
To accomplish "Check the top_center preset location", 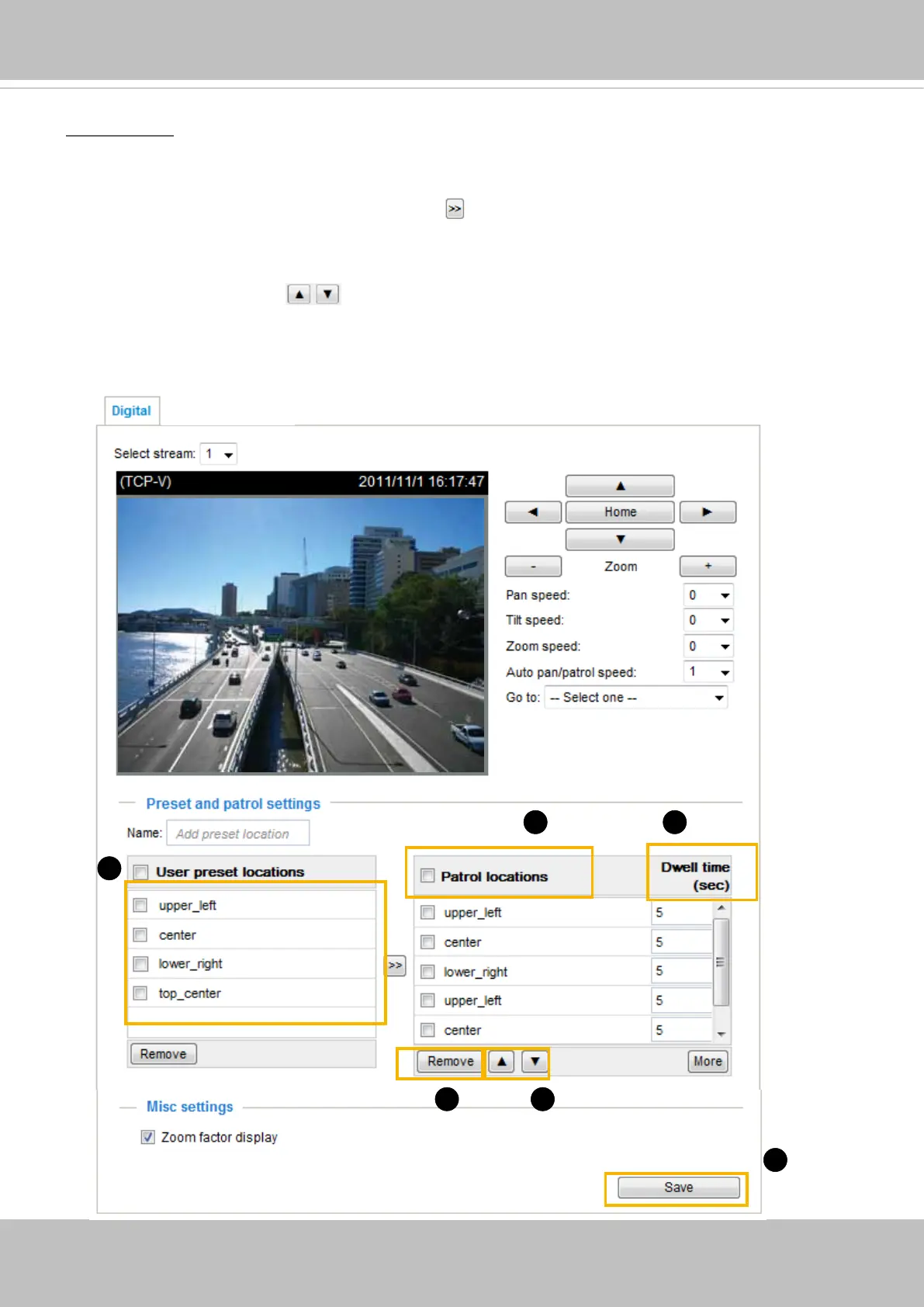I will pyautogui.click(x=140, y=993).
